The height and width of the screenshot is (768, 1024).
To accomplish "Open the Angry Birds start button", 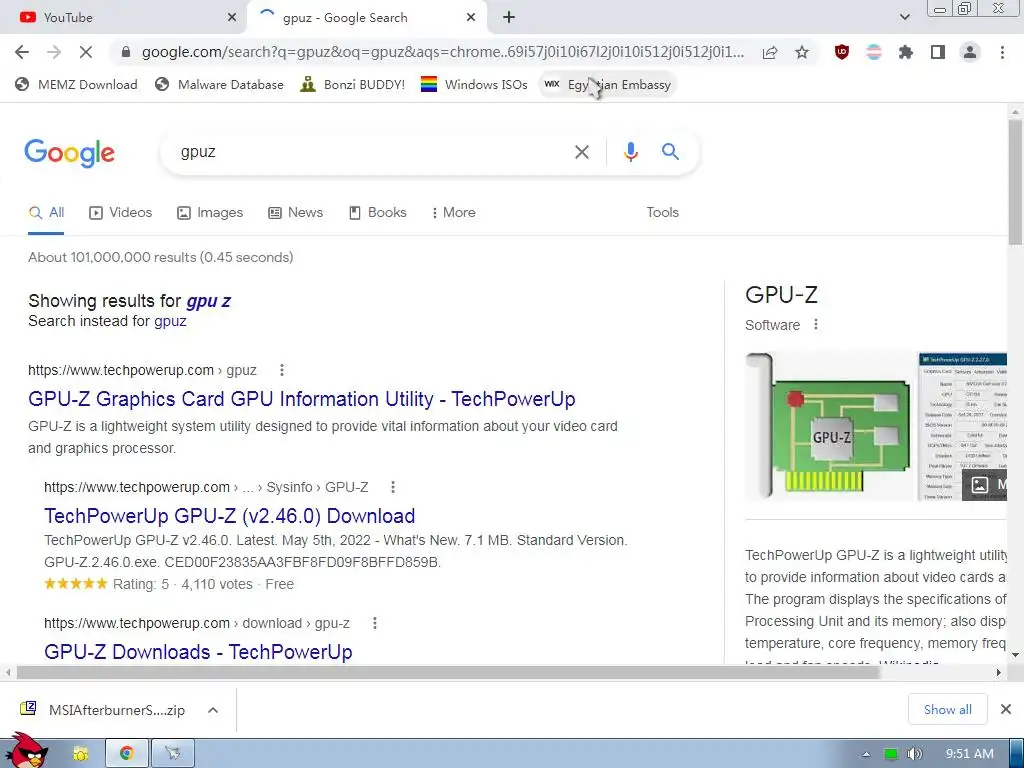I will click(x=26, y=751).
